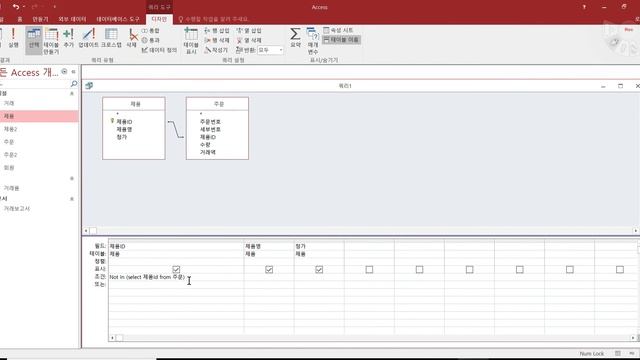The height and width of the screenshot is (360, 640).
Task: Toggle Table Names (테이블 이름)
Action: tap(341, 40)
